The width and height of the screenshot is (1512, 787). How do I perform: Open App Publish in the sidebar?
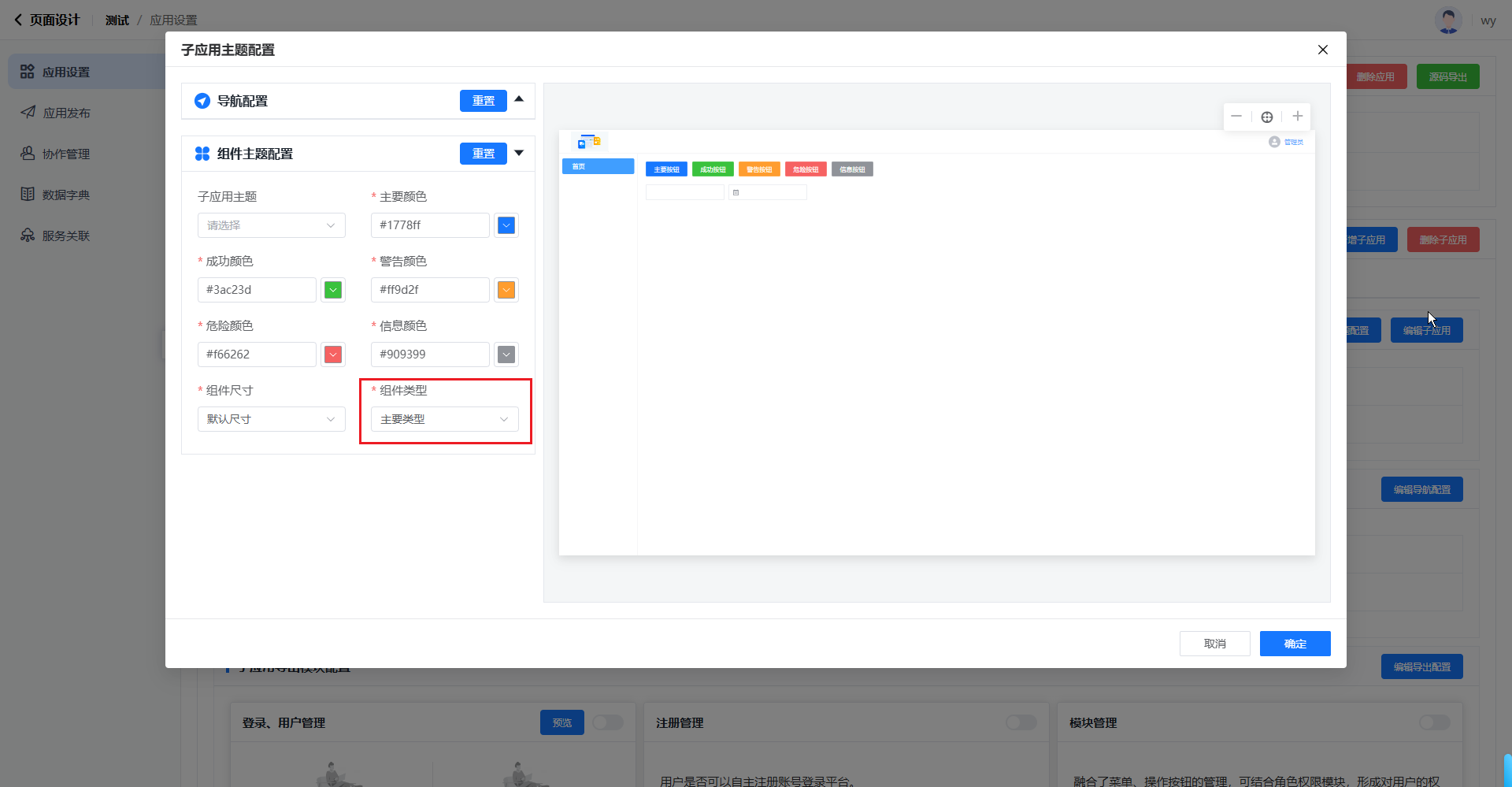(66, 113)
